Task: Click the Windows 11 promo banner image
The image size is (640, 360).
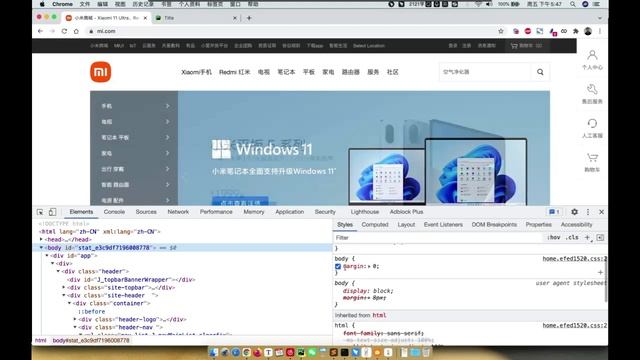Action: pos(364,148)
